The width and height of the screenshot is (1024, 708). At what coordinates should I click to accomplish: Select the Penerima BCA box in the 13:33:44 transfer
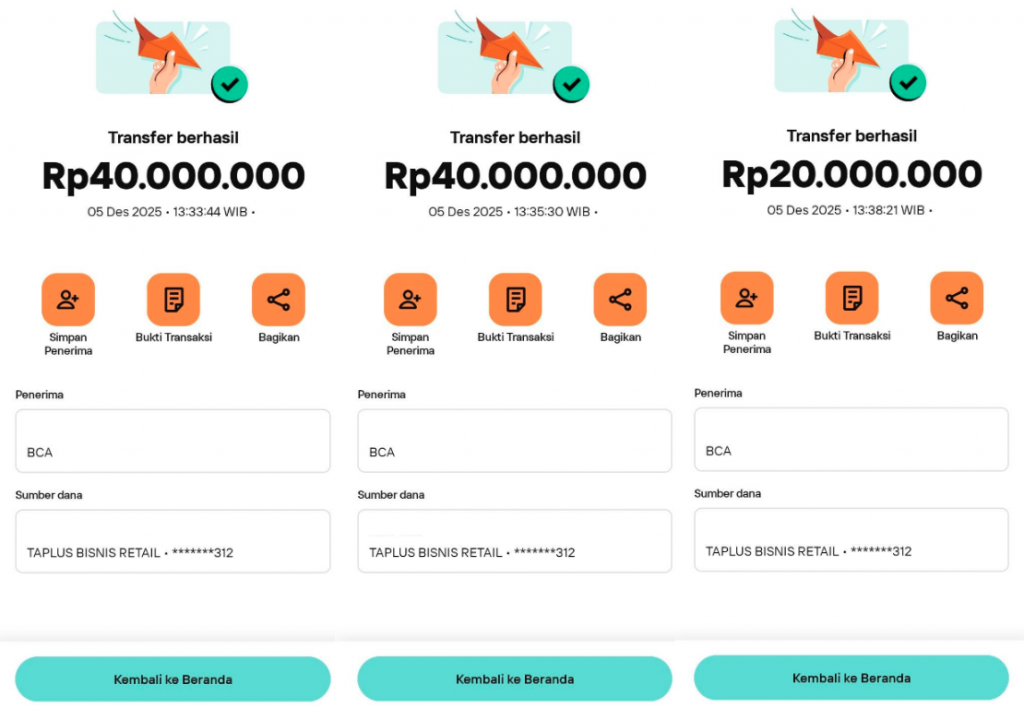[x=172, y=441]
